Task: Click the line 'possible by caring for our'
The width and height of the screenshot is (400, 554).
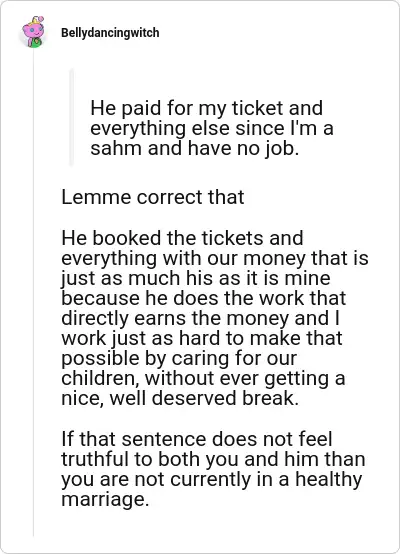Action: point(179,358)
